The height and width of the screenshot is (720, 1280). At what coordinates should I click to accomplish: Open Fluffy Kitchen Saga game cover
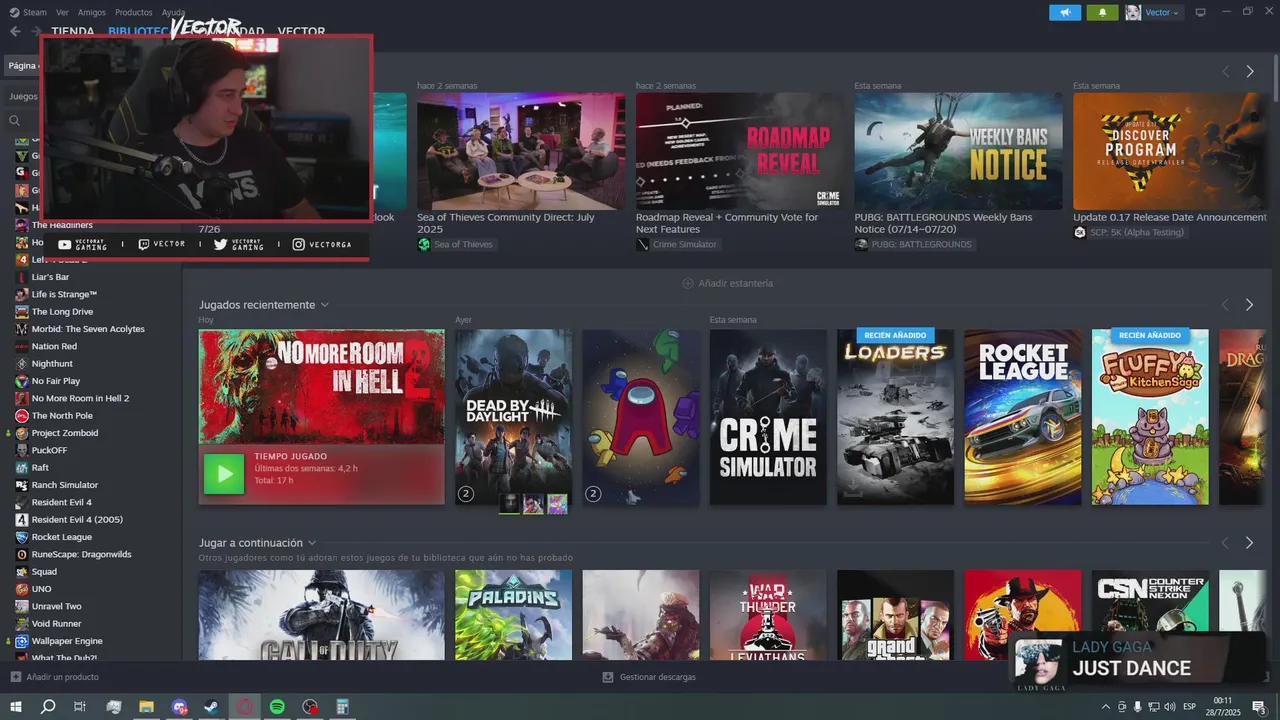coord(1150,417)
